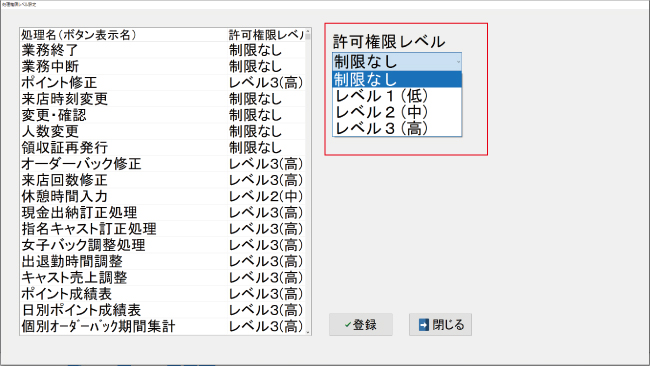Select the キャスト売上調整 row
650x366 pixels.
tap(162, 277)
